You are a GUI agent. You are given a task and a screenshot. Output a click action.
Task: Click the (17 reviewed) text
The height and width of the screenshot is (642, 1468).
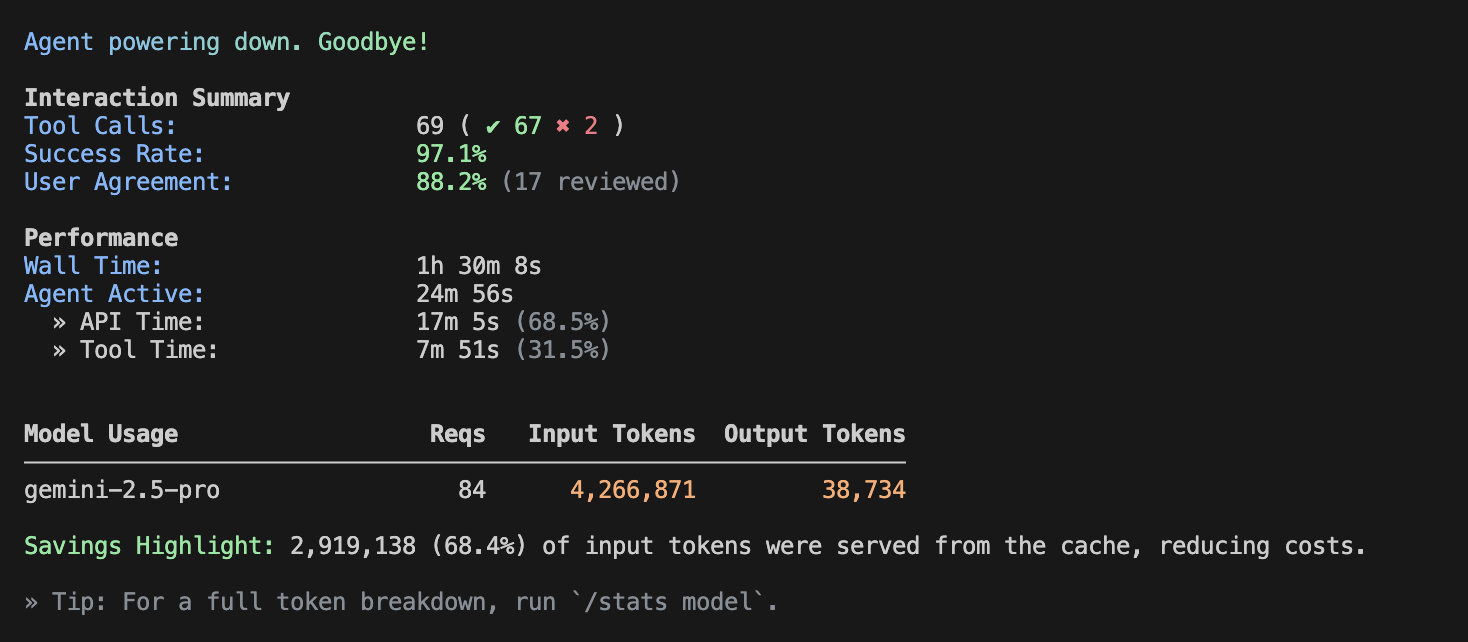[590, 182]
